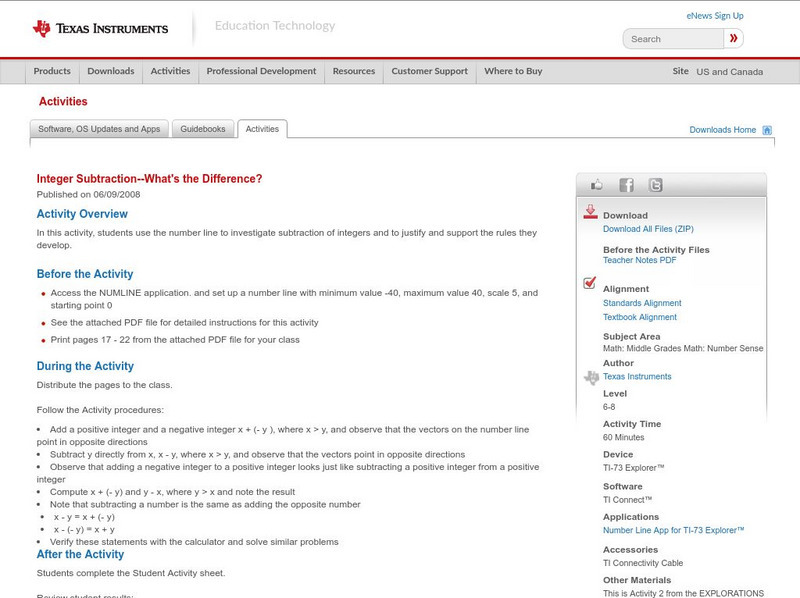Open the Downloads menu

[111, 71]
